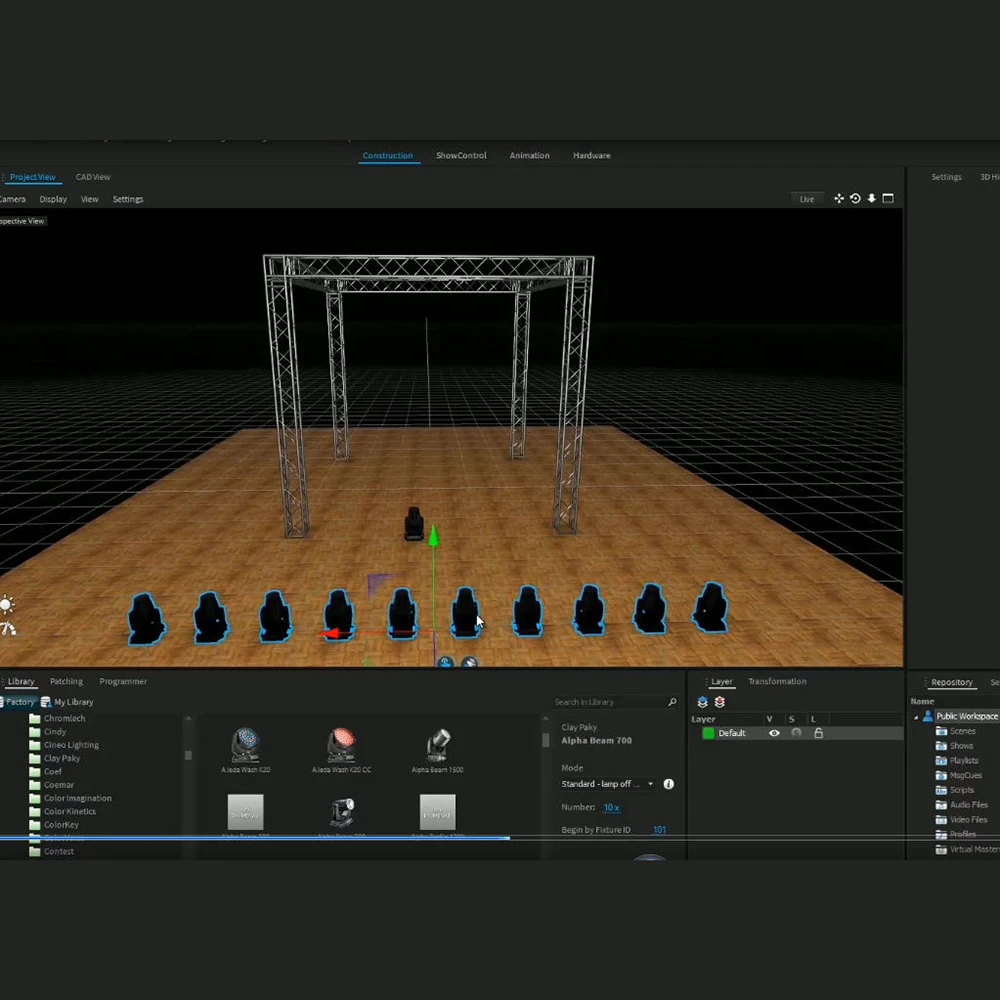This screenshot has width=1000, height=1000.
Task: Click the add layer icon
Action: click(x=702, y=702)
